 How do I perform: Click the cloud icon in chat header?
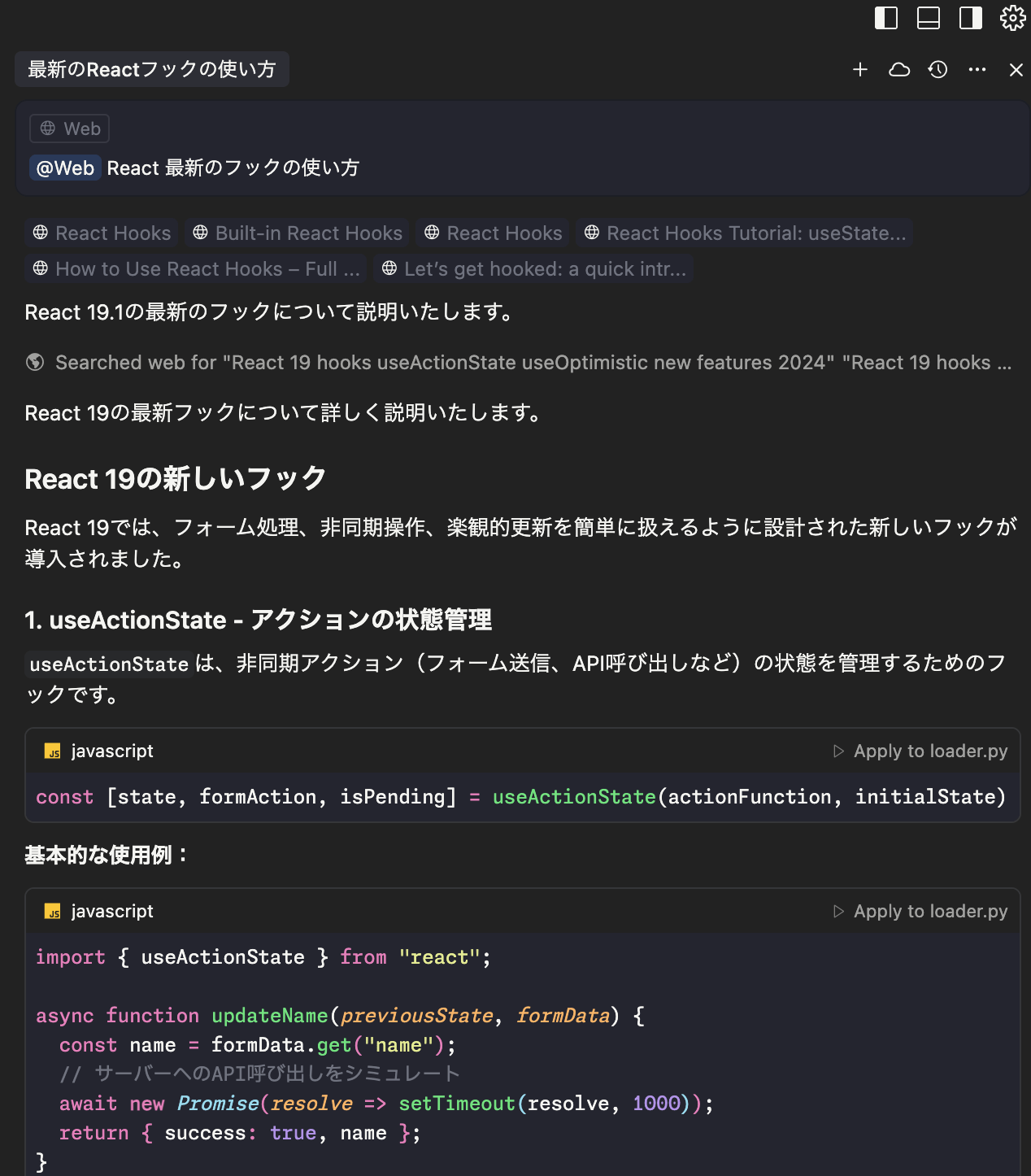pyautogui.click(x=899, y=70)
